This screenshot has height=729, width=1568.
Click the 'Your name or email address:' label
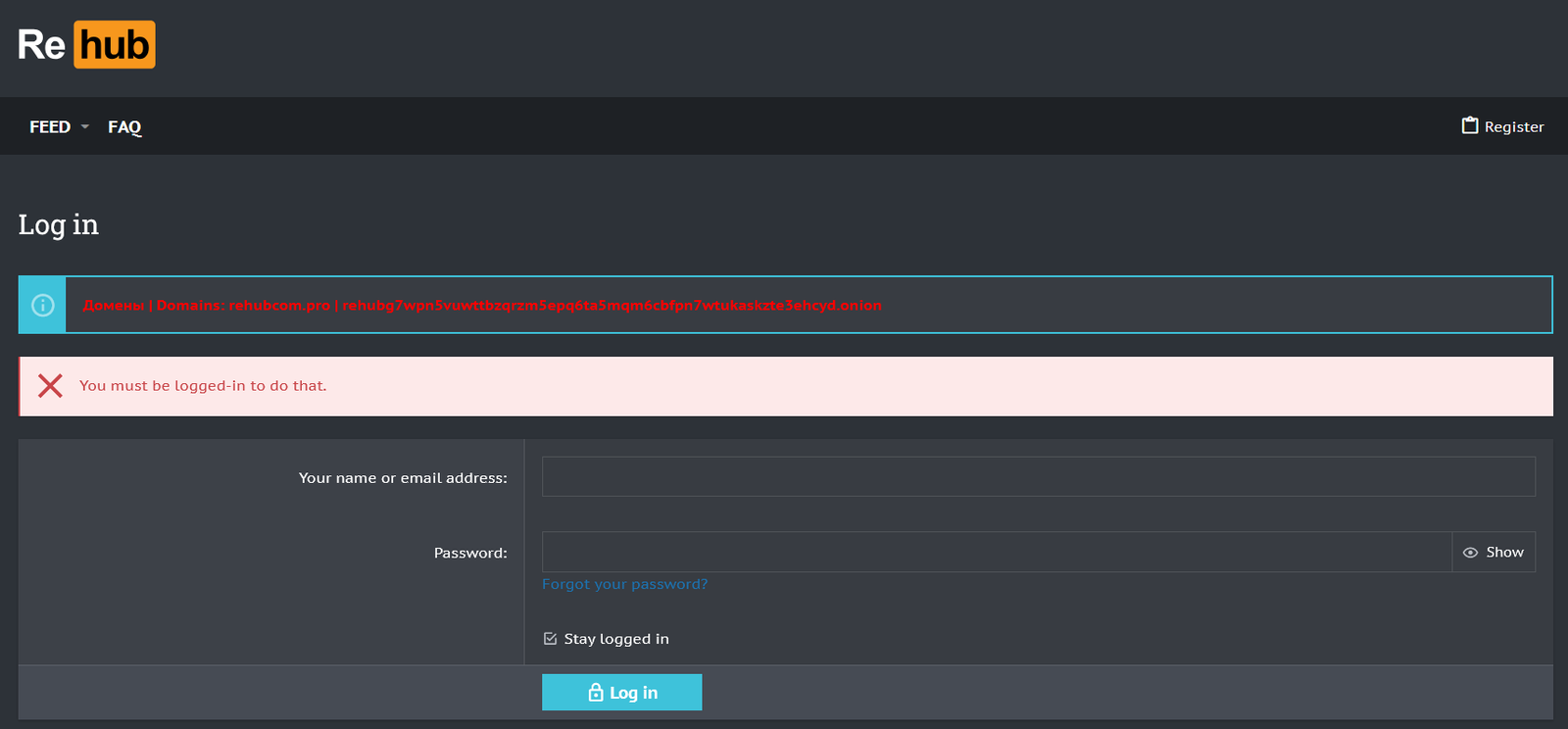pyautogui.click(x=403, y=478)
